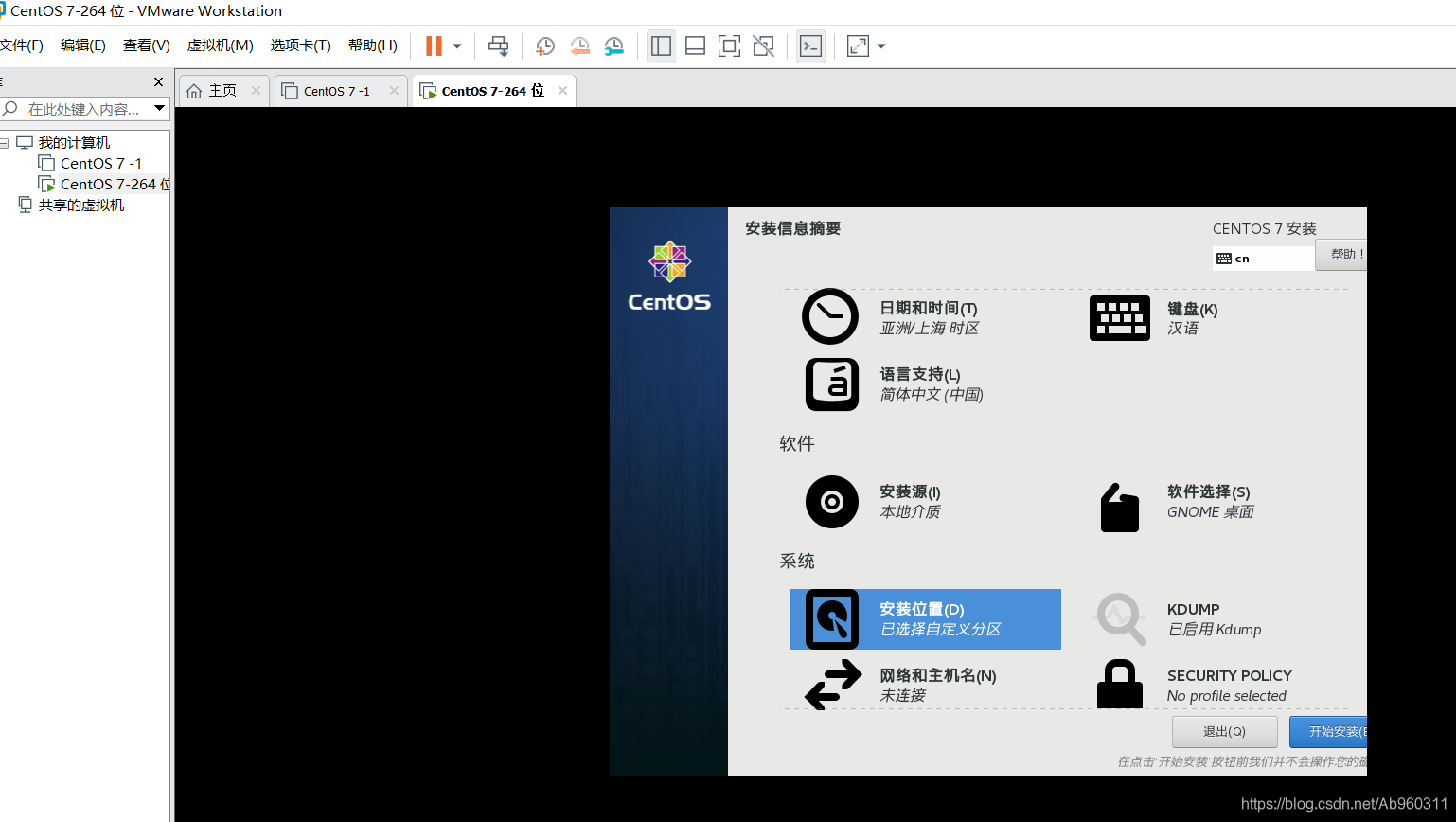
Task: Click the 简体中文 (中国) text
Action: pos(932,395)
